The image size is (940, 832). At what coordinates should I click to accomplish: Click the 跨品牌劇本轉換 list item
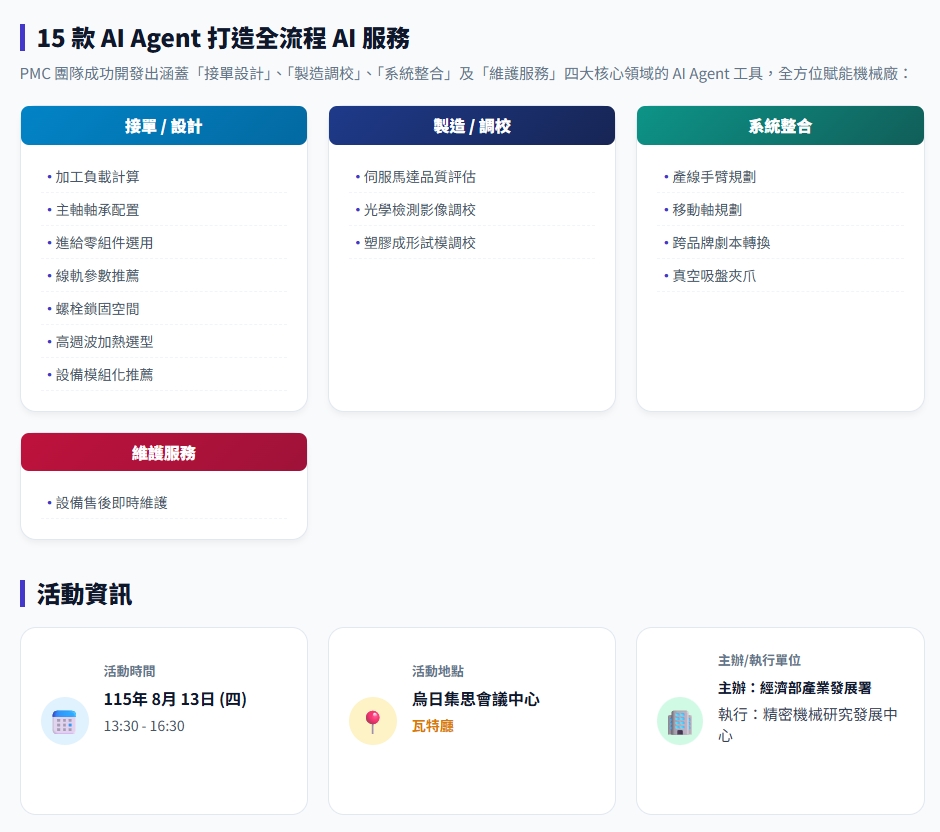click(x=780, y=243)
